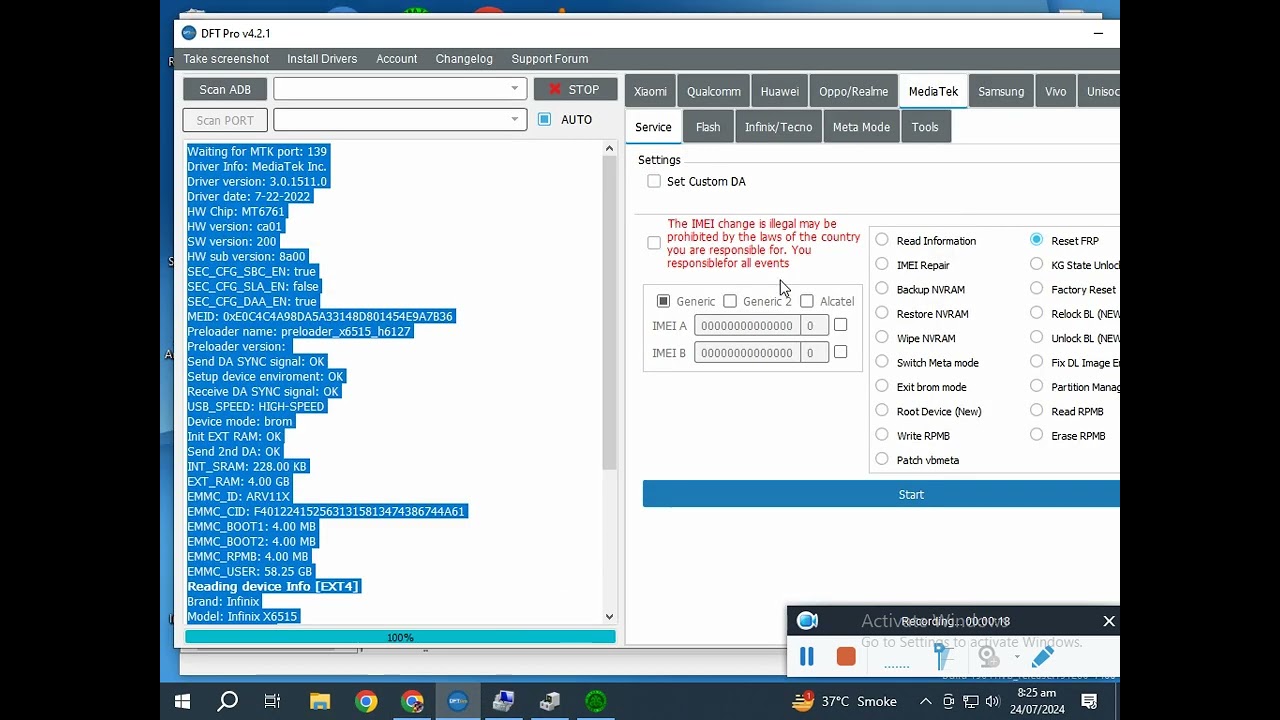Expand the ADB device dropdown

515,89
